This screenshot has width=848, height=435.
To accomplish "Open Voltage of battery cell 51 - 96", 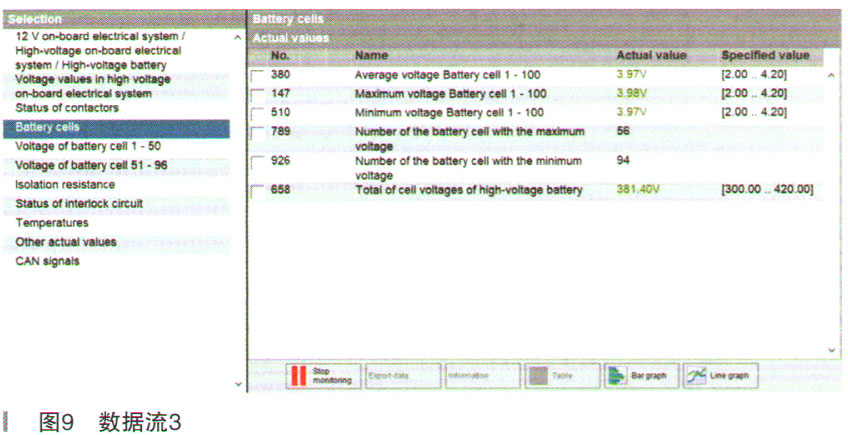I will (91, 165).
